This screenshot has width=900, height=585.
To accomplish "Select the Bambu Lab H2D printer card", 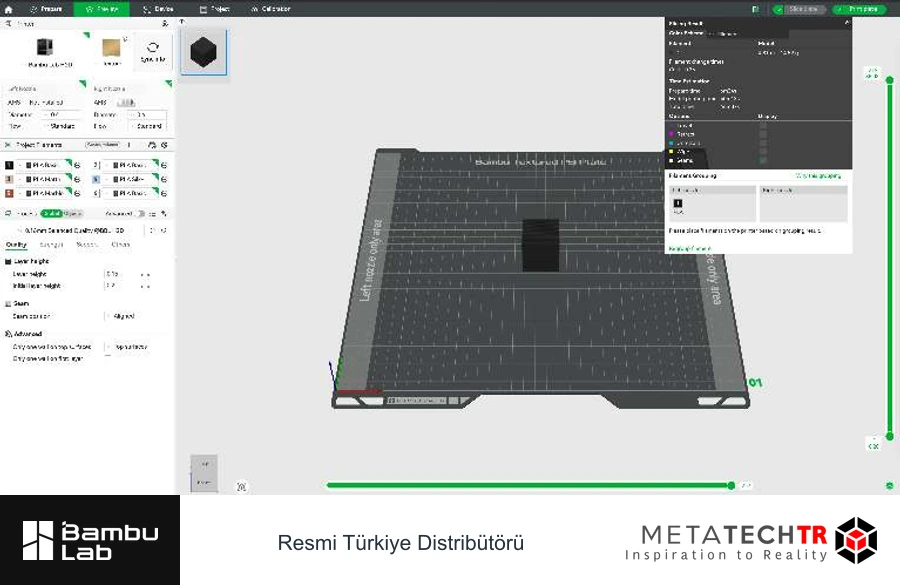I will tap(45, 52).
